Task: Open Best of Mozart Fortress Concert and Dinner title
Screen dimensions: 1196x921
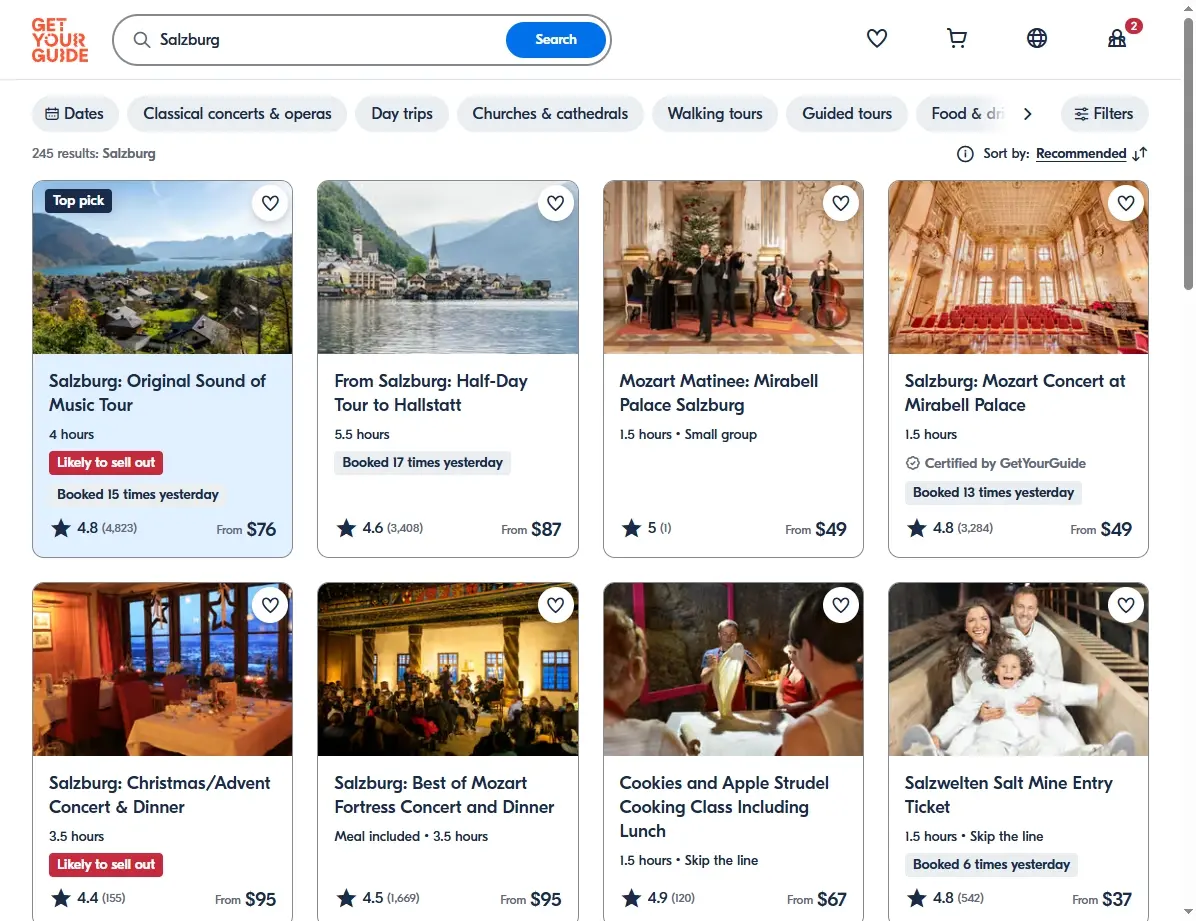Action: pyautogui.click(x=444, y=795)
